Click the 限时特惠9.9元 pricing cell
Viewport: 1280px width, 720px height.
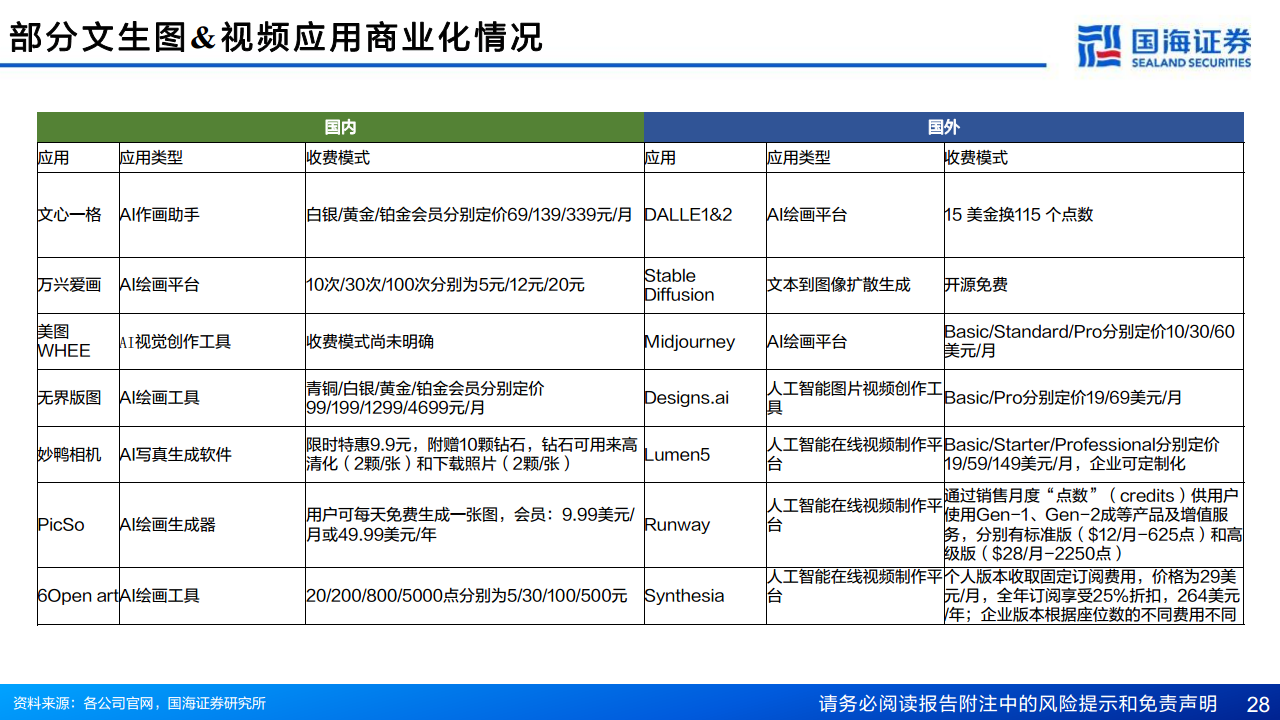474,455
